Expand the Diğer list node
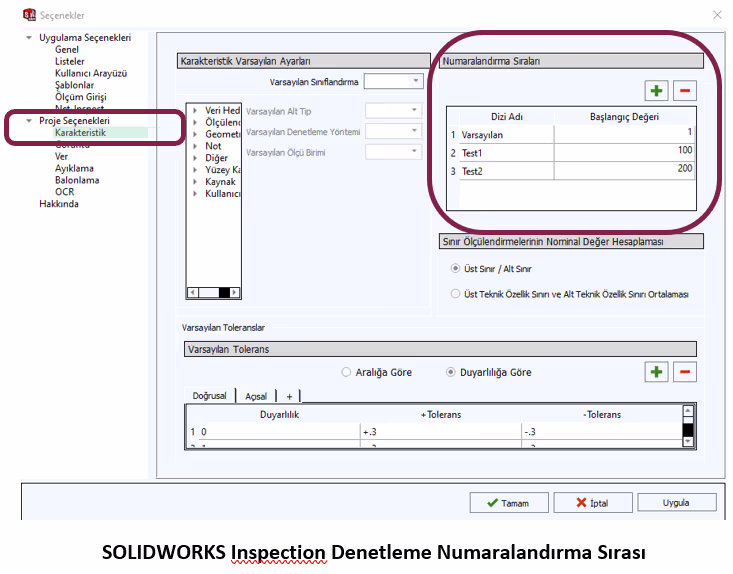The height and width of the screenshot is (574, 733). coord(194,158)
